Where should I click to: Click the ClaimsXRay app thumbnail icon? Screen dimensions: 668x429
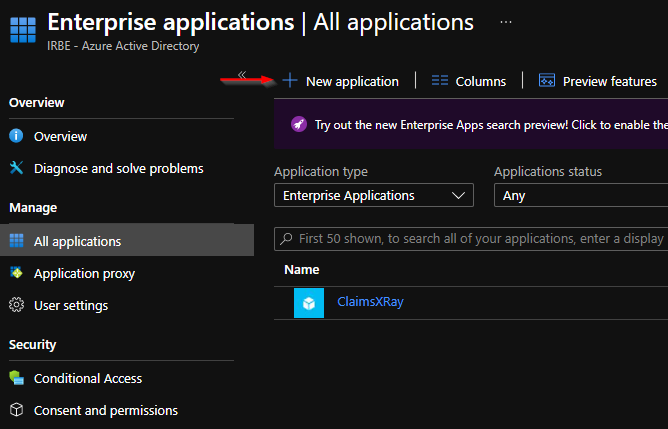[309, 303]
